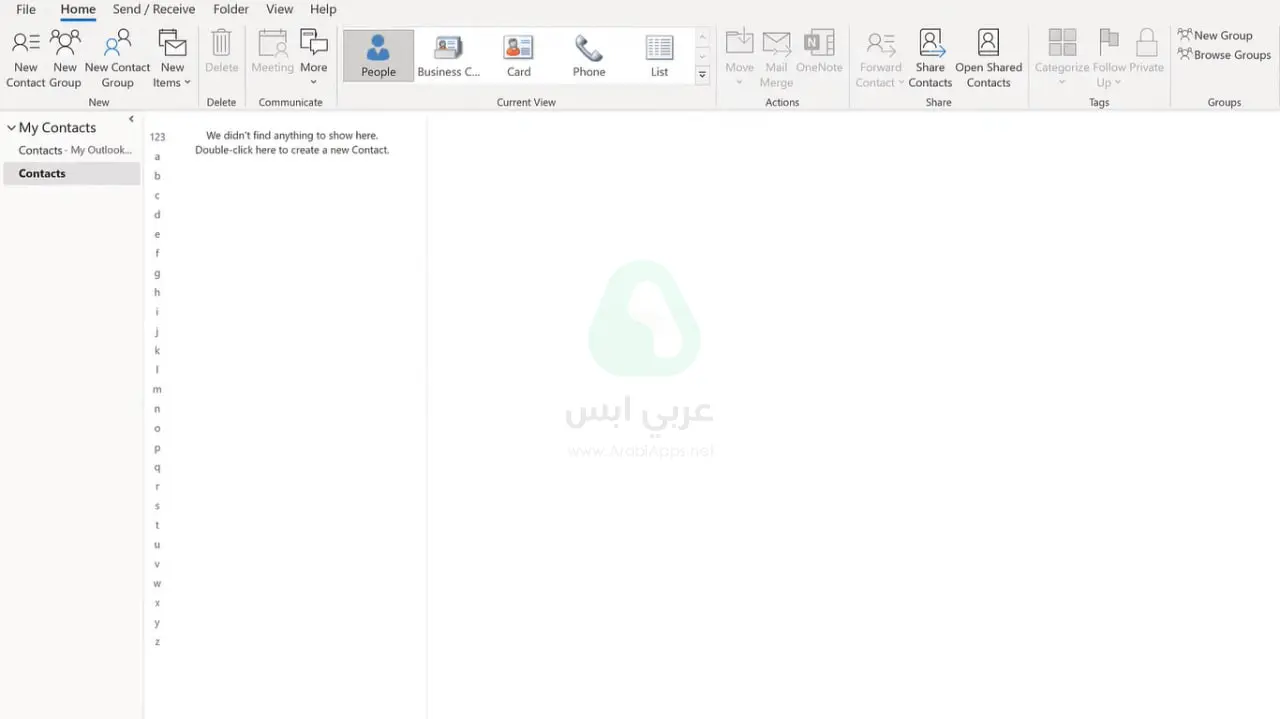The image size is (1280, 719).
Task: Click Open Shared Contacts
Action: (988, 55)
